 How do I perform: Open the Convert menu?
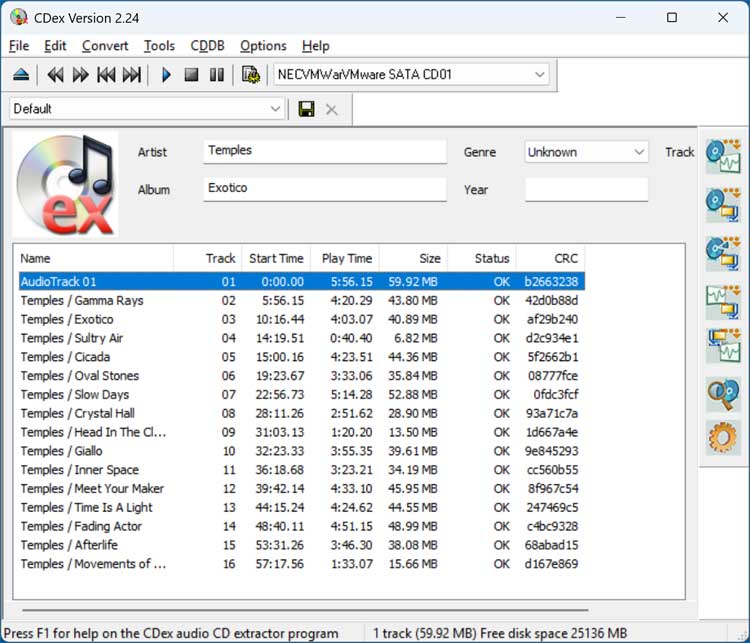point(105,46)
